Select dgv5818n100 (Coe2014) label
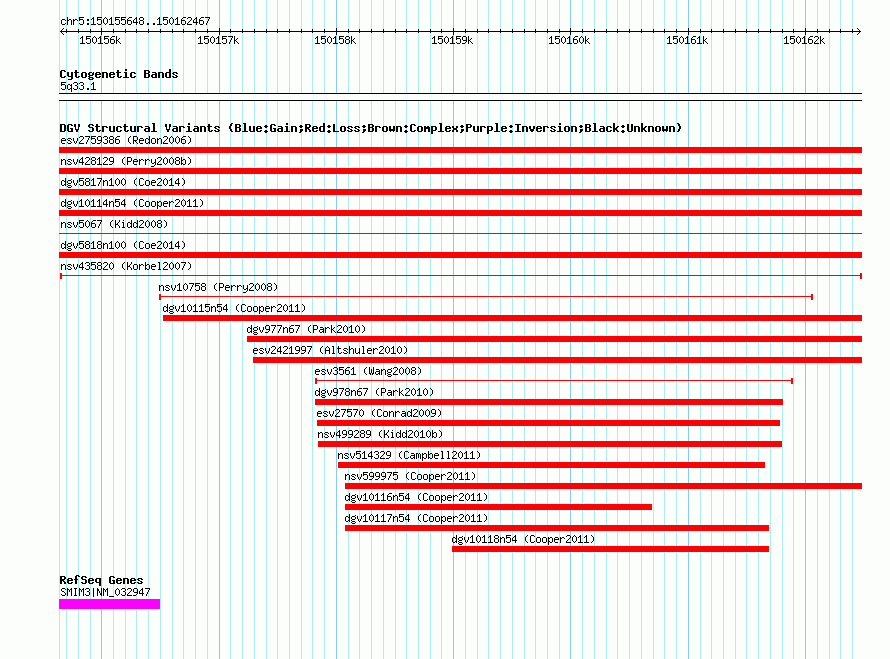This screenshot has height=659, width=890. click(123, 245)
